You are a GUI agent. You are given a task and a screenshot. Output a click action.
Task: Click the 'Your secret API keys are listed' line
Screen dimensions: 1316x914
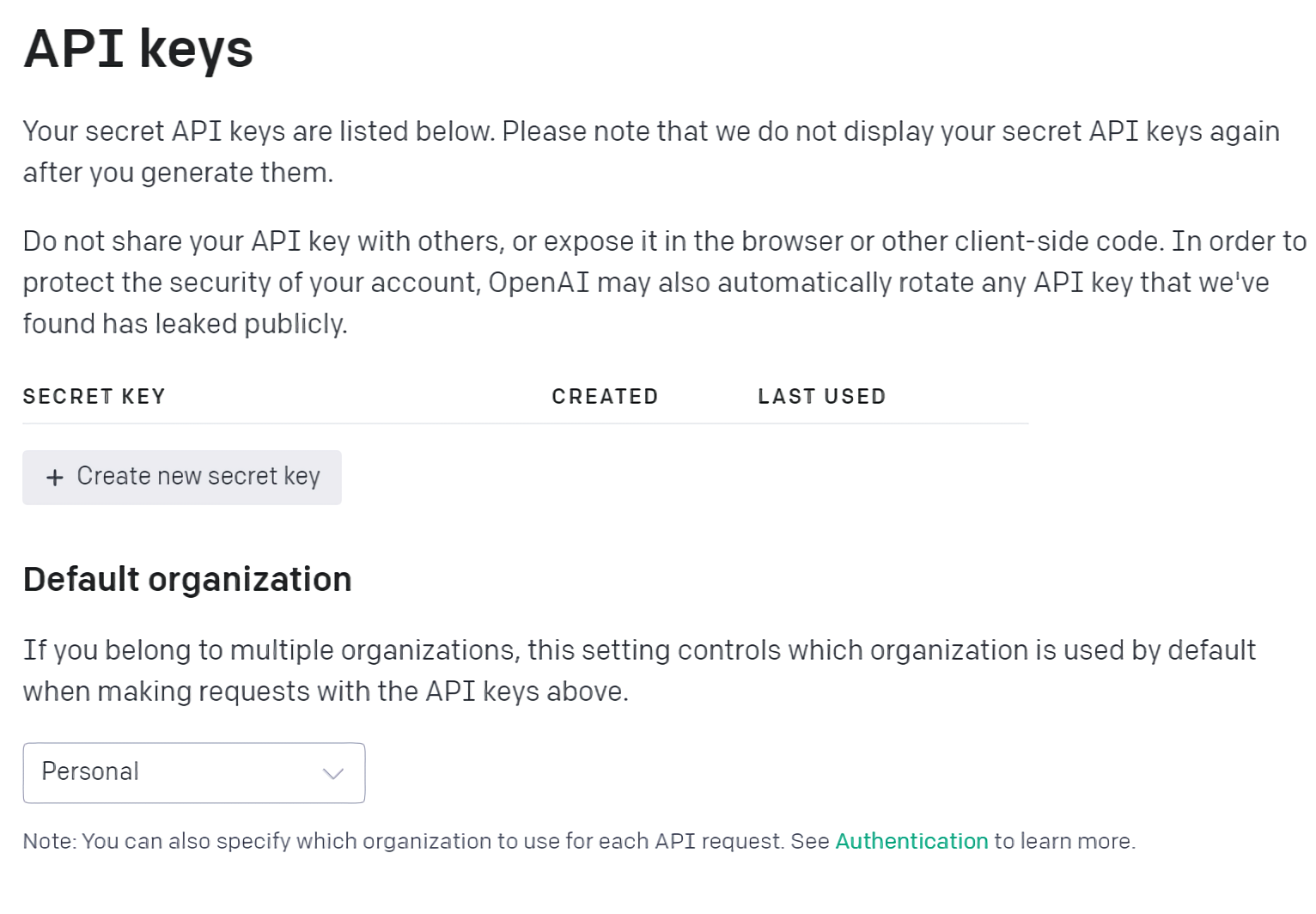pyautogui.click(x=650, y=131)
